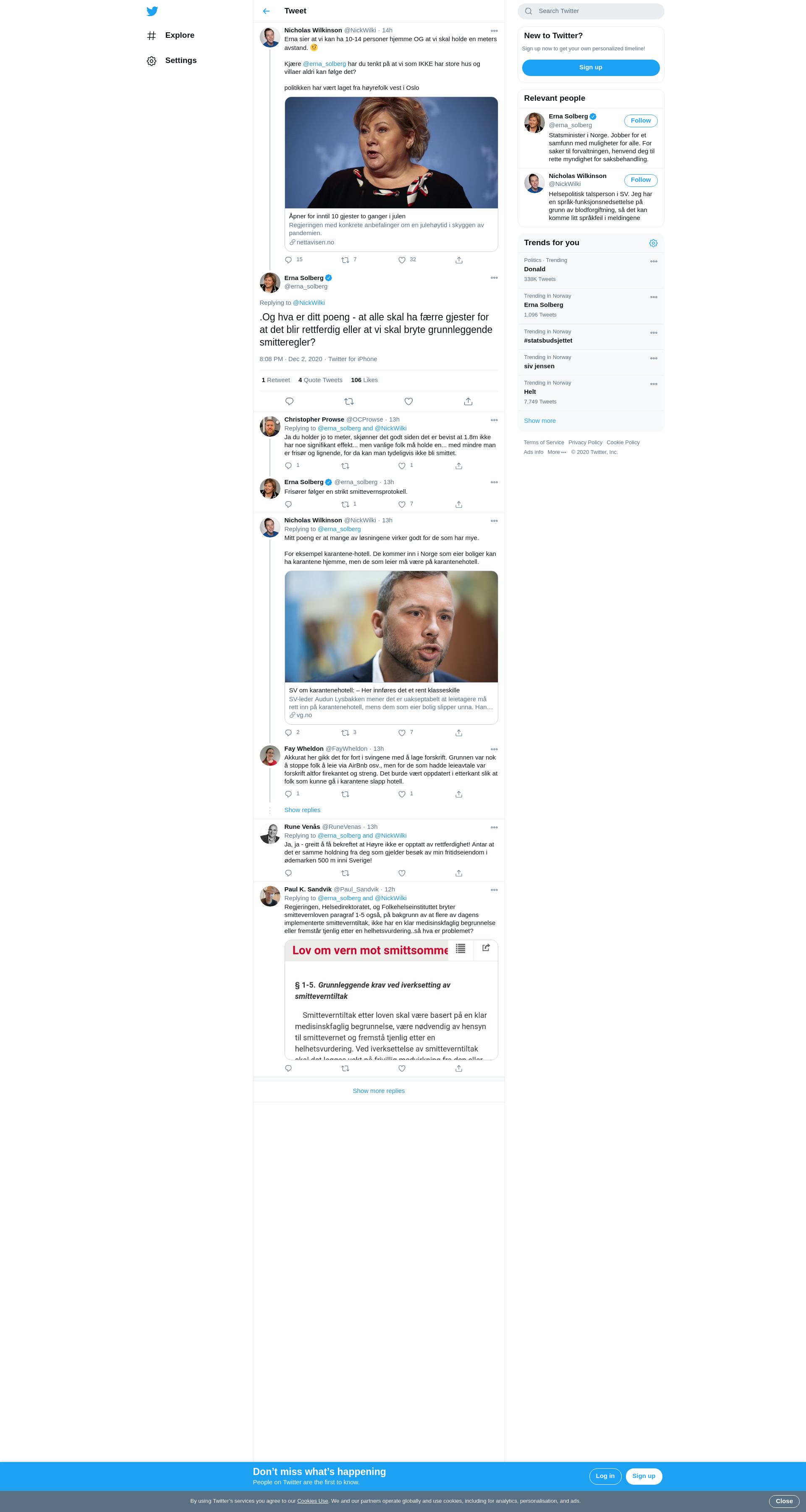Screen dimensions: 806x1512
Task: Click the Log in button
Action: click(x=605, y=1476)
